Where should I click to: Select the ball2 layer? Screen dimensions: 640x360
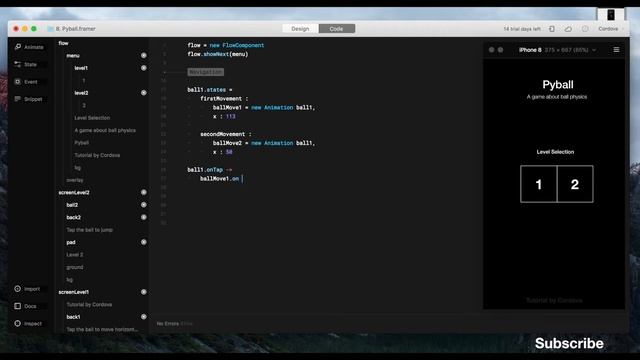(72, 205)
